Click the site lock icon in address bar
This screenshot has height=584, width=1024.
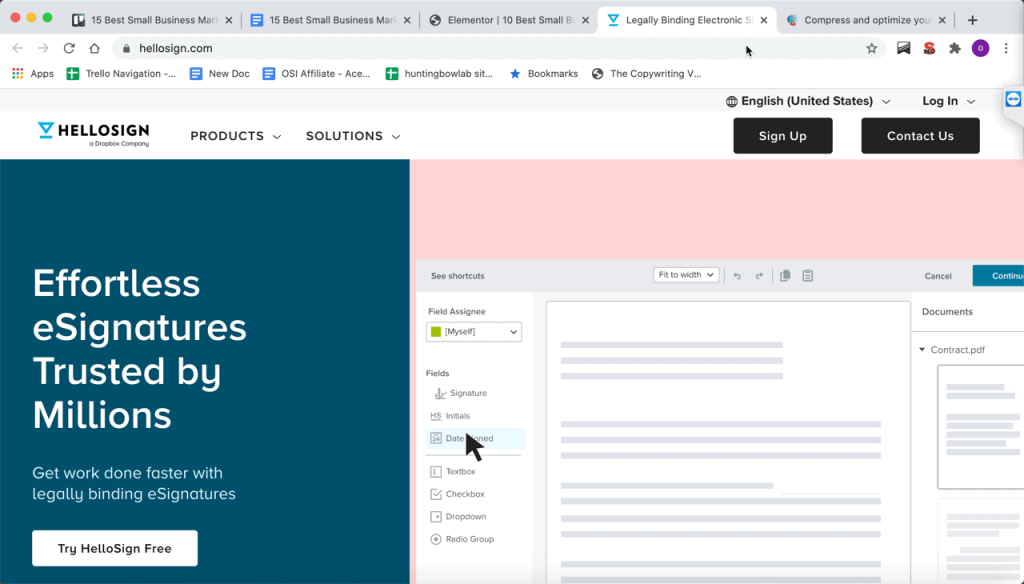127,48
